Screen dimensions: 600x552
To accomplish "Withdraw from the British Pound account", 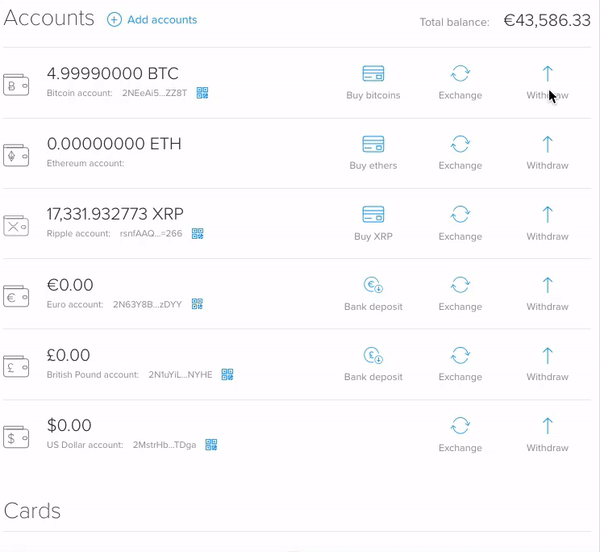I will [x=547, y=364].
